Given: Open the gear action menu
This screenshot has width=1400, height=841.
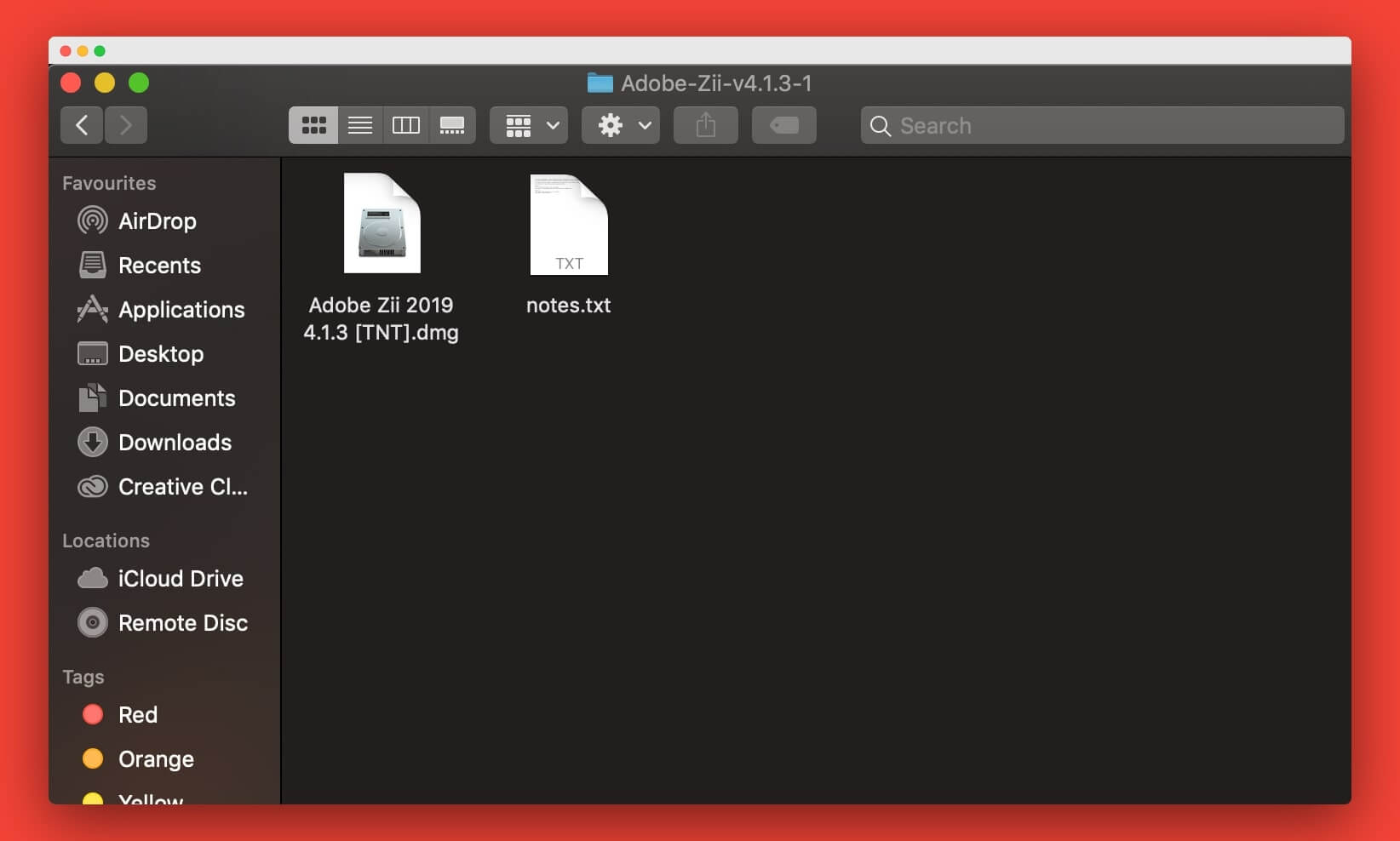Looking at the screenshot, I should click(621, 125).
